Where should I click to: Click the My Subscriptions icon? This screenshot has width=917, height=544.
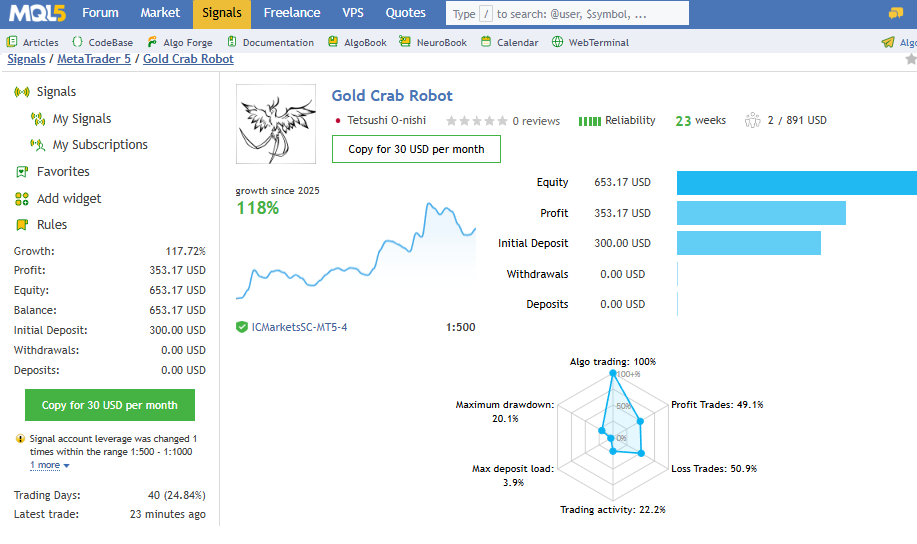point(38,145)
